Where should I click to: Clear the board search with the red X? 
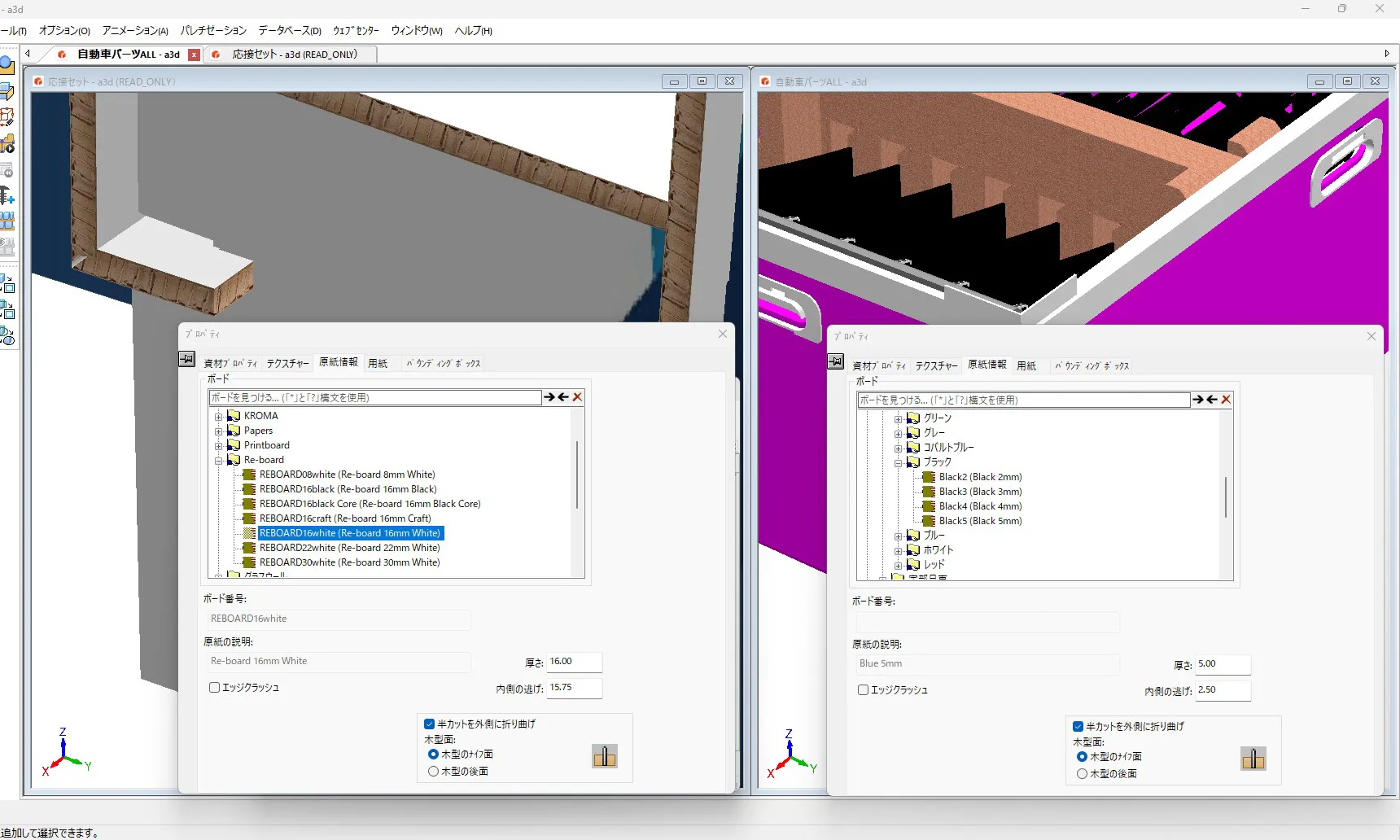577,397
